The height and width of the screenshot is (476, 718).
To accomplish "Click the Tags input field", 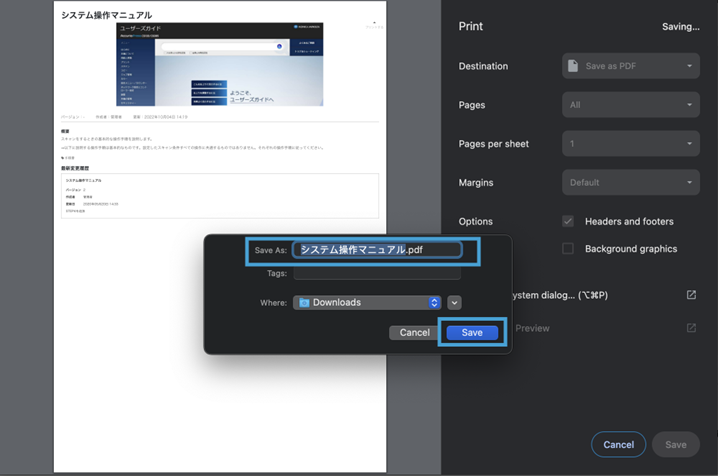I will coord(376,273).
